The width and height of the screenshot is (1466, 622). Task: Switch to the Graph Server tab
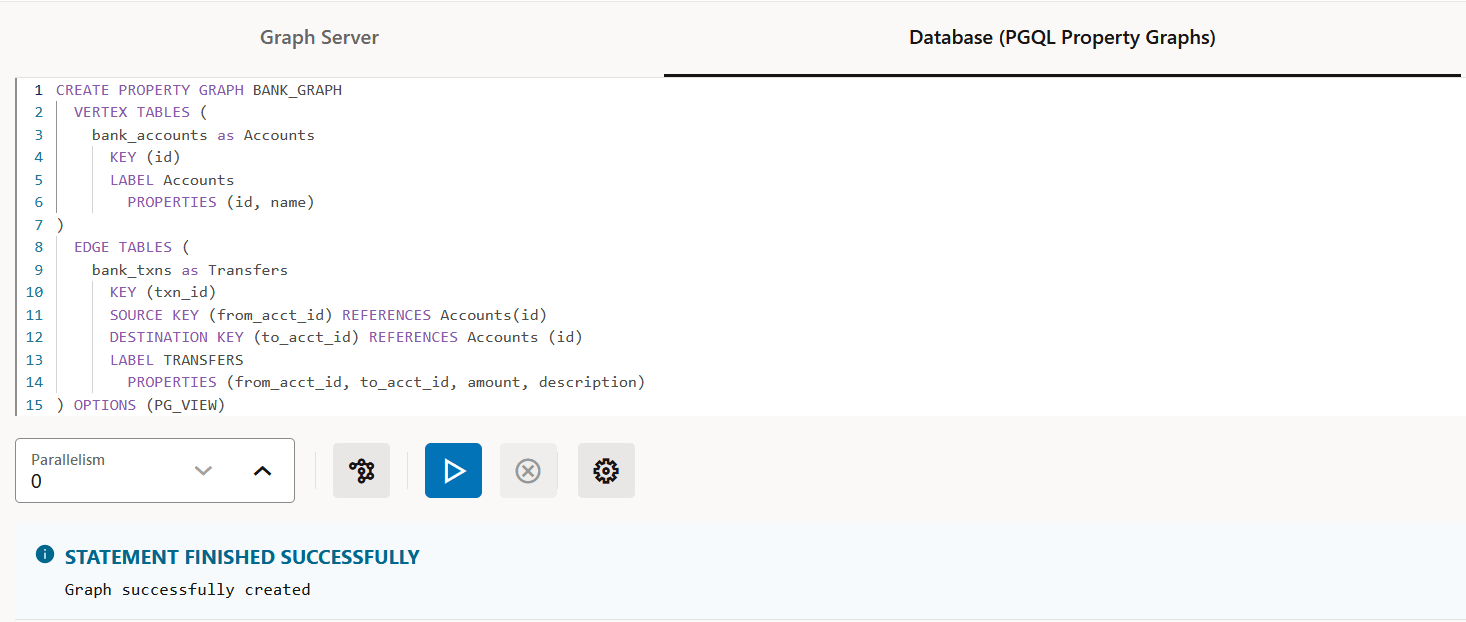319,38
